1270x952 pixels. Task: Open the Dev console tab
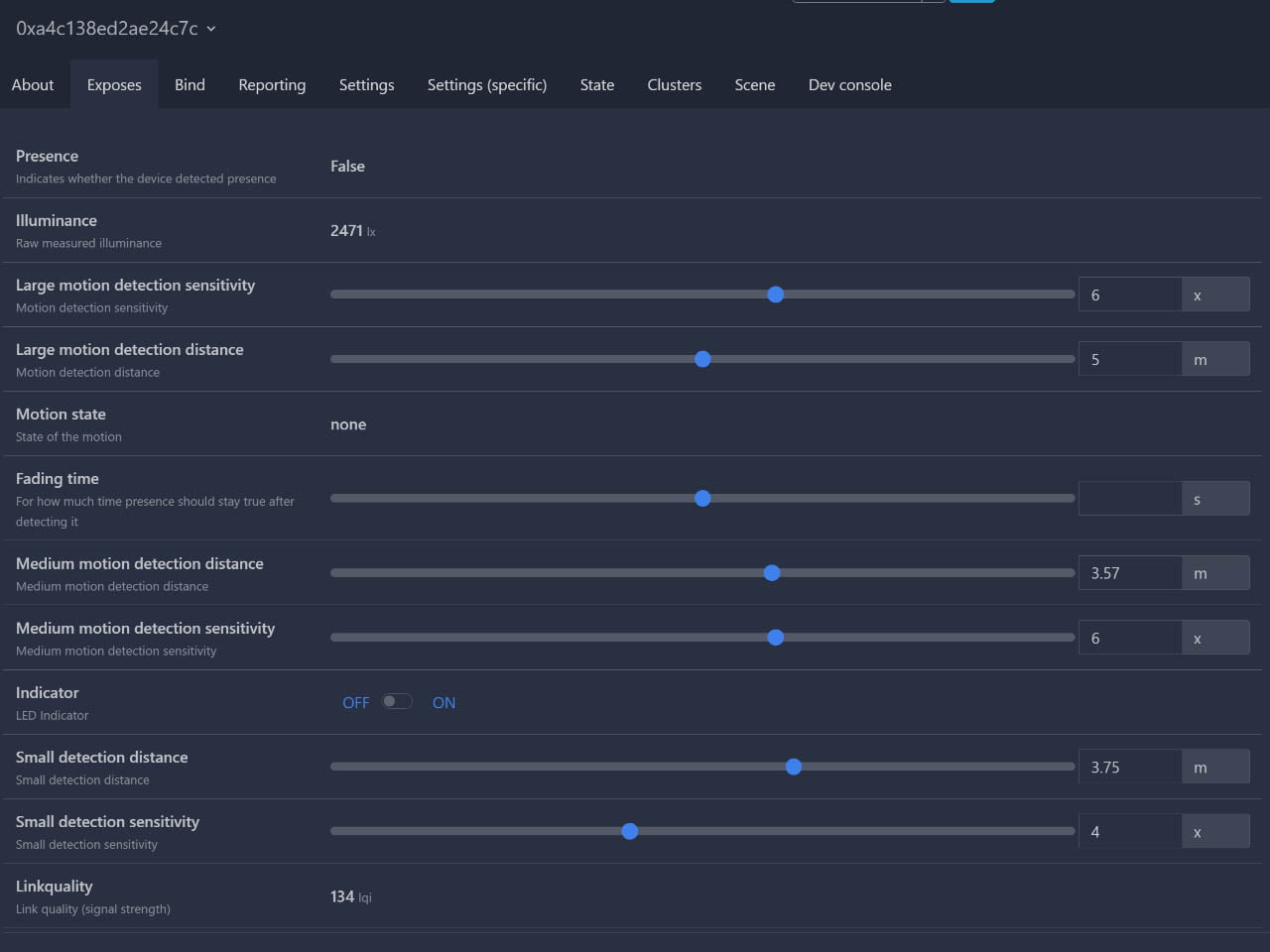click(x=849, y=84)
